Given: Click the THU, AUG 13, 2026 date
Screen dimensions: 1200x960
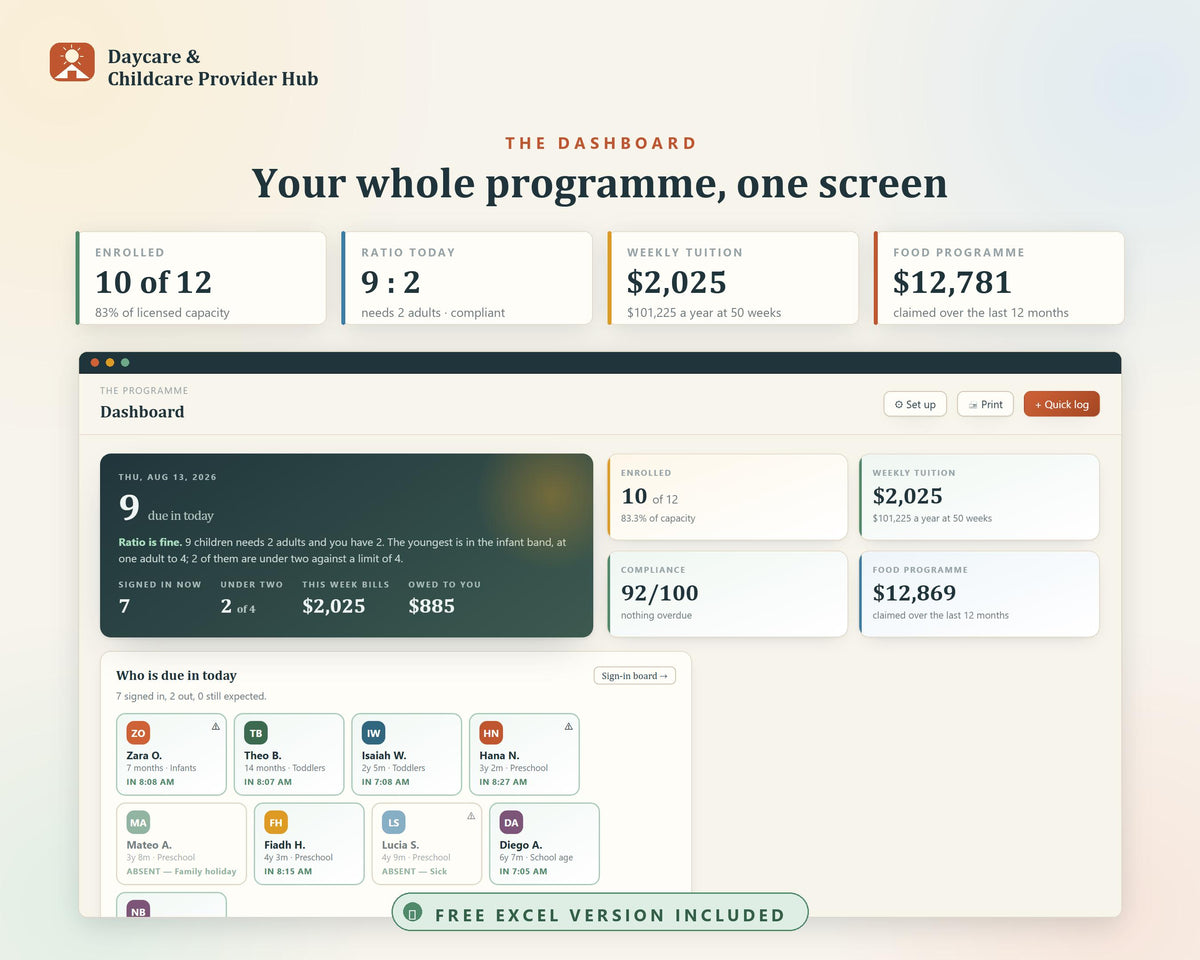Looking at the screenshot, I should [167, 477].
